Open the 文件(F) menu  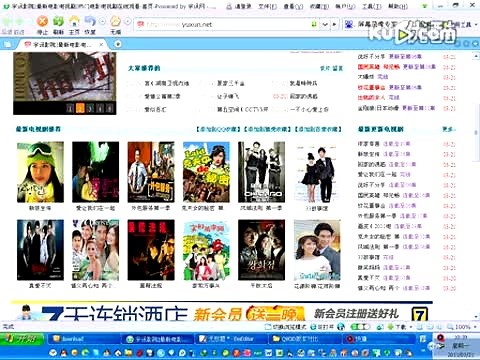click(268, 6)
